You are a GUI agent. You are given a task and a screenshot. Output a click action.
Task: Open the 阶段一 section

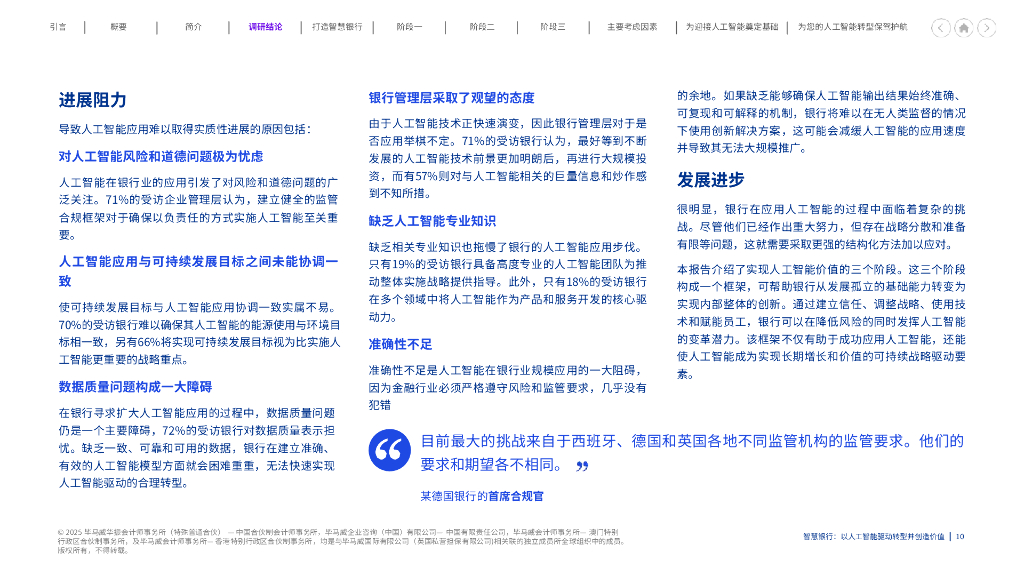click(x=410, y=27)
